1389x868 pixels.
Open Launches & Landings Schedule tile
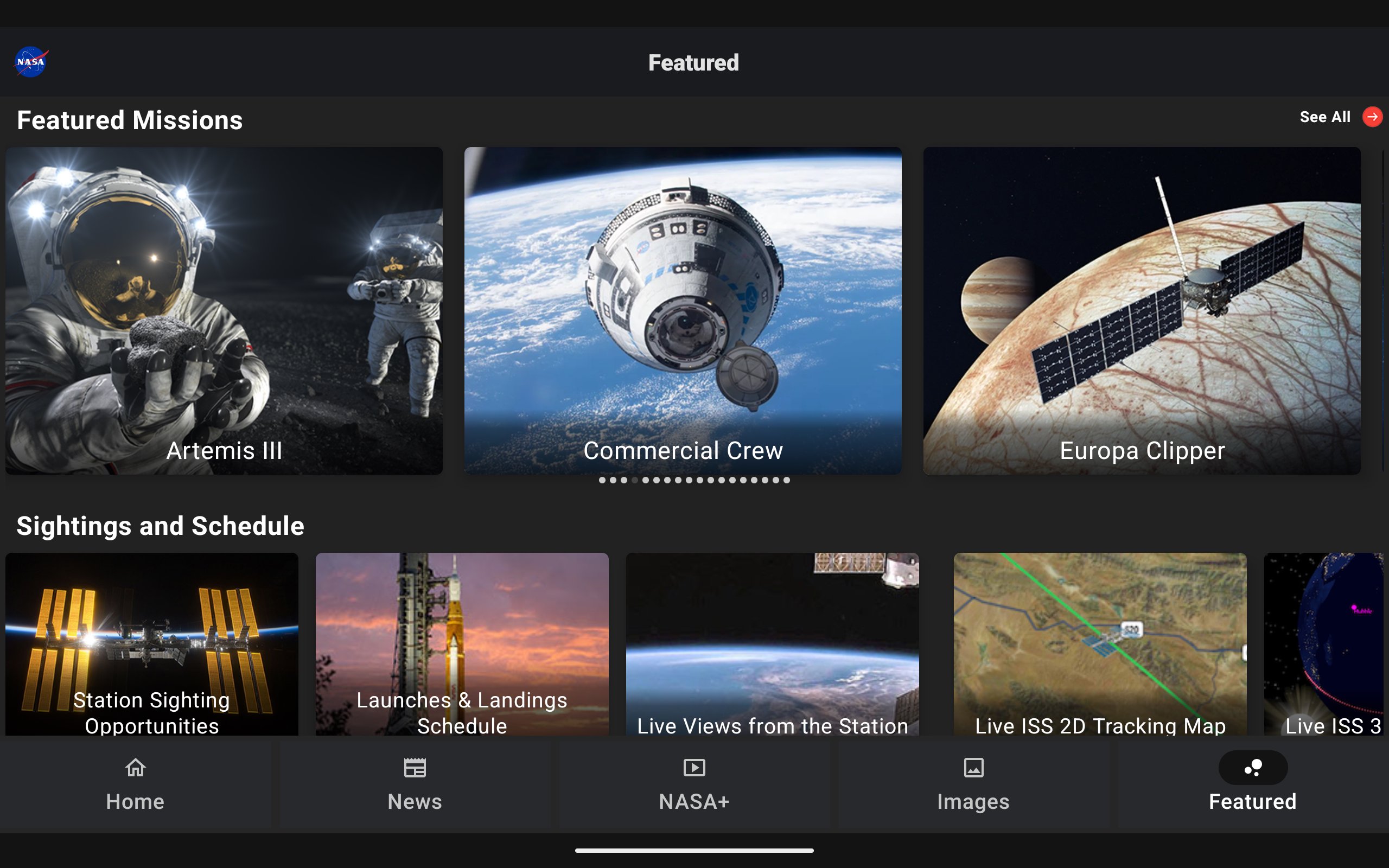462,643
